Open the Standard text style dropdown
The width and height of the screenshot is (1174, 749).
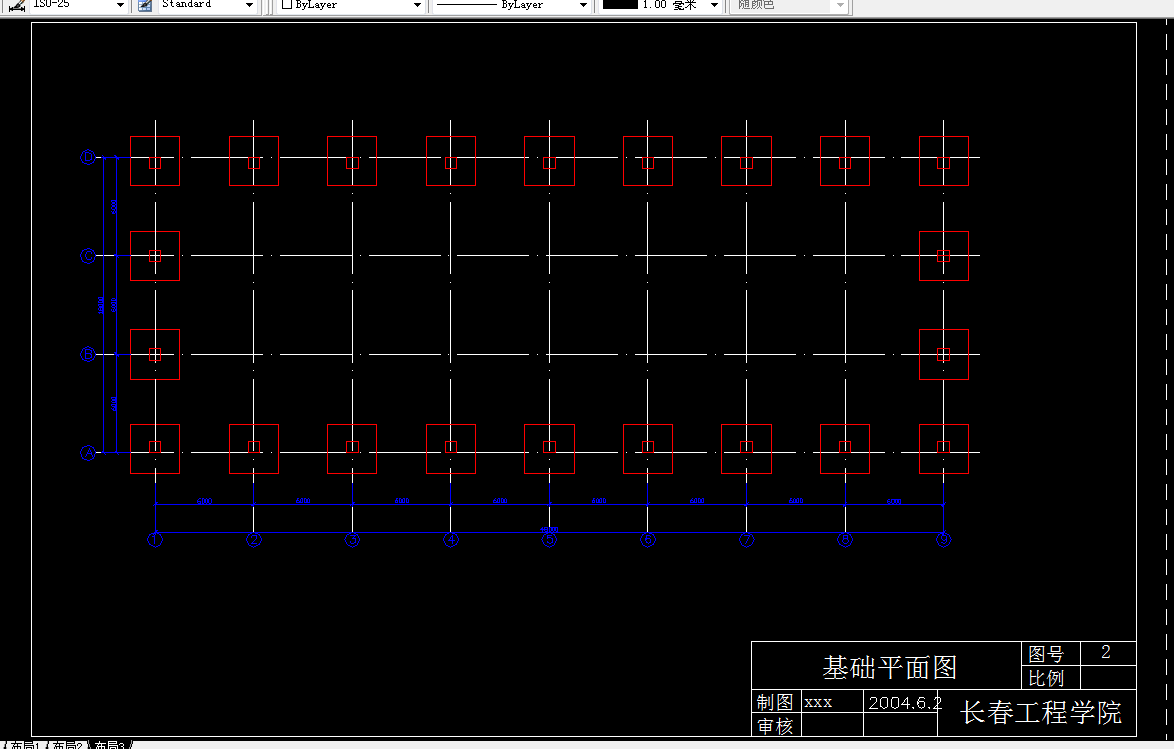pyautogui.click(x=250, y=6)
